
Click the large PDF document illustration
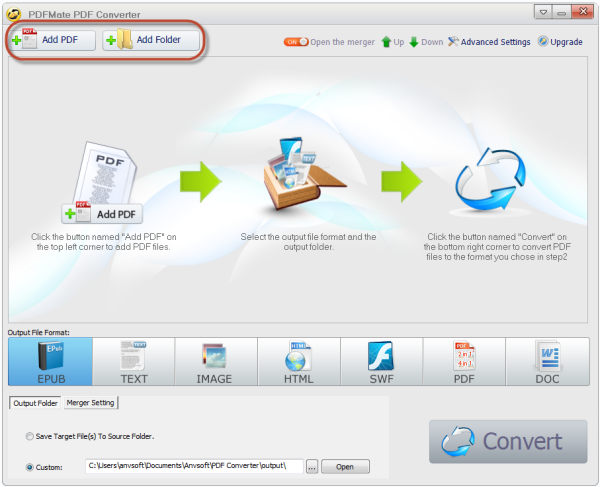pyautogui.click(x=105, y=173)
